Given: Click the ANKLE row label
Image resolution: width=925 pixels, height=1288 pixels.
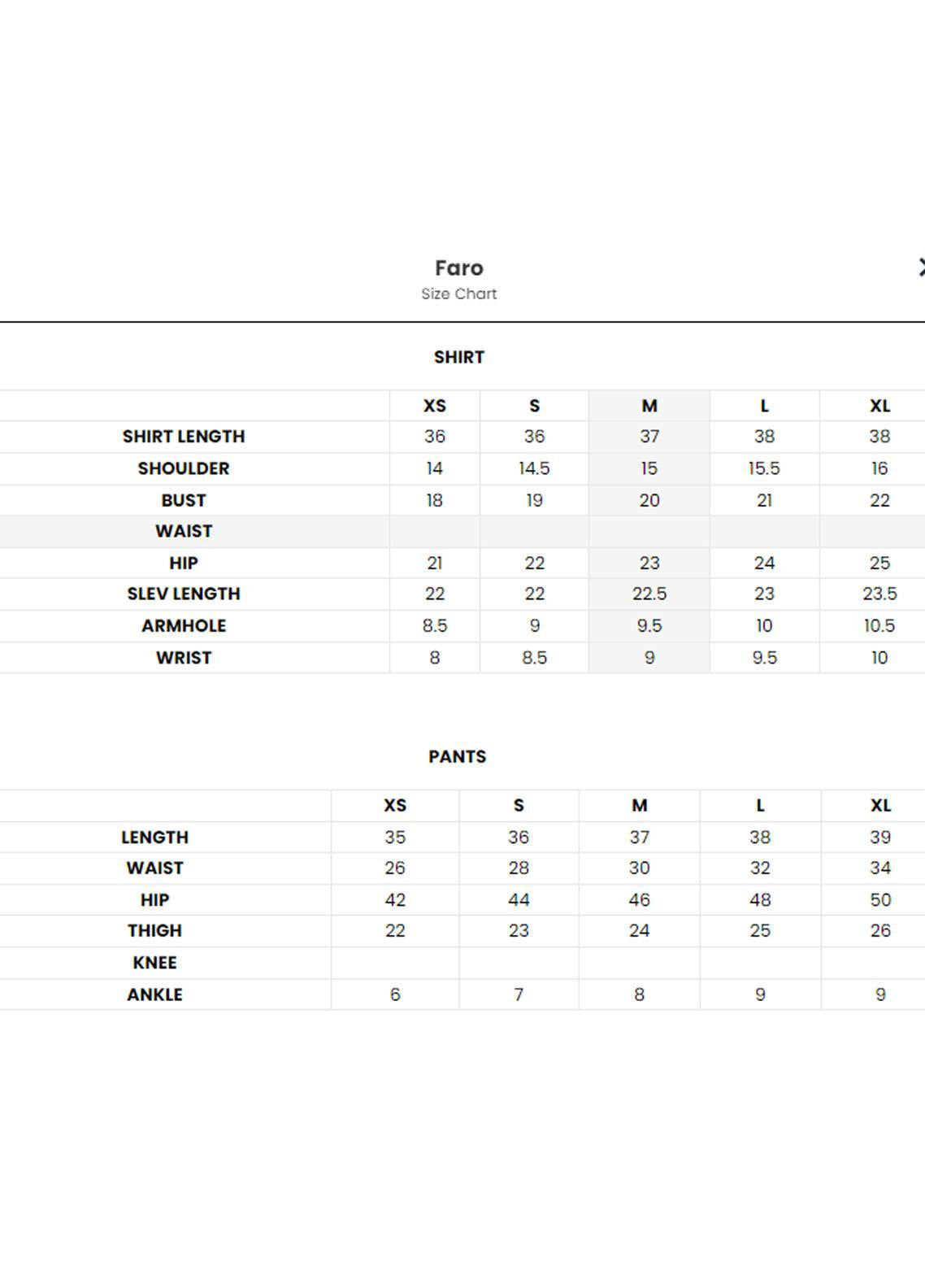Looking at the screenshot, I should pyautogui.click(x=154, y=994).
